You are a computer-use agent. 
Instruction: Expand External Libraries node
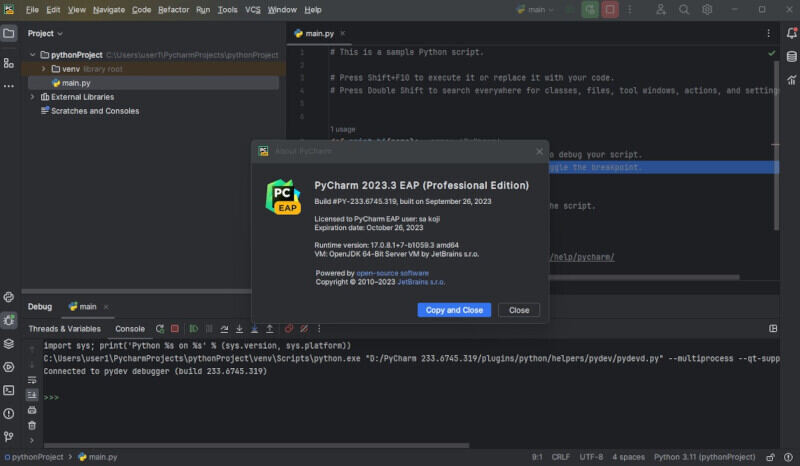(33, 97)
